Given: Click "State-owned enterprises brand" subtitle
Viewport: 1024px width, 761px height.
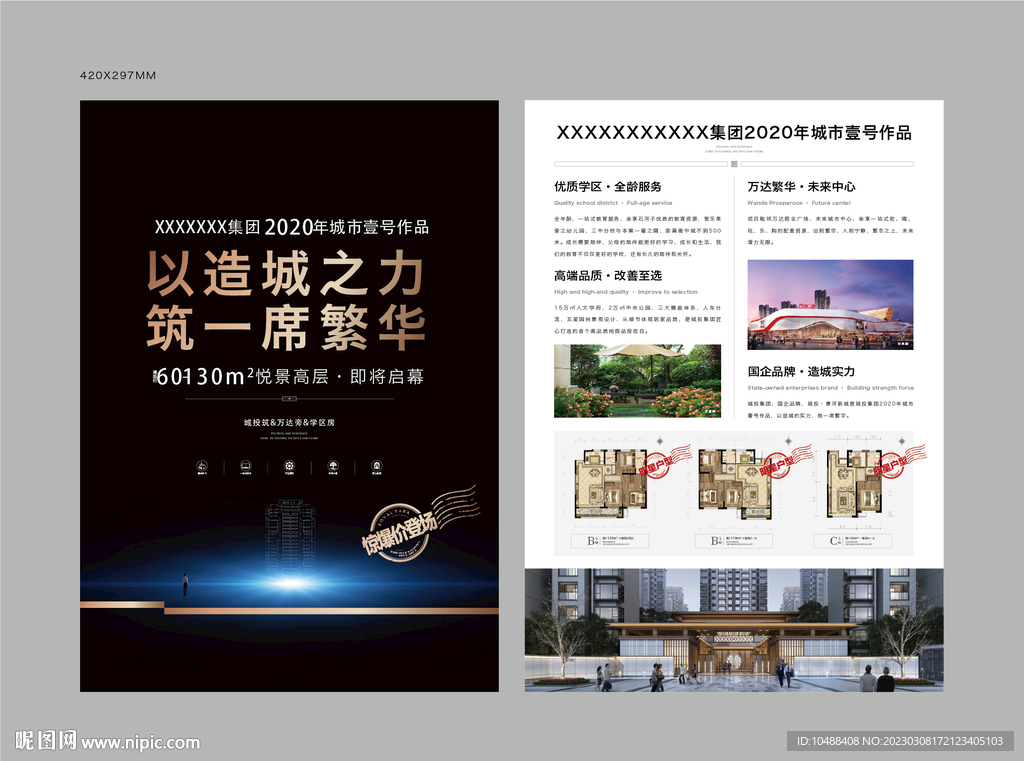Looking at the screenshot, I should [793, 388].
